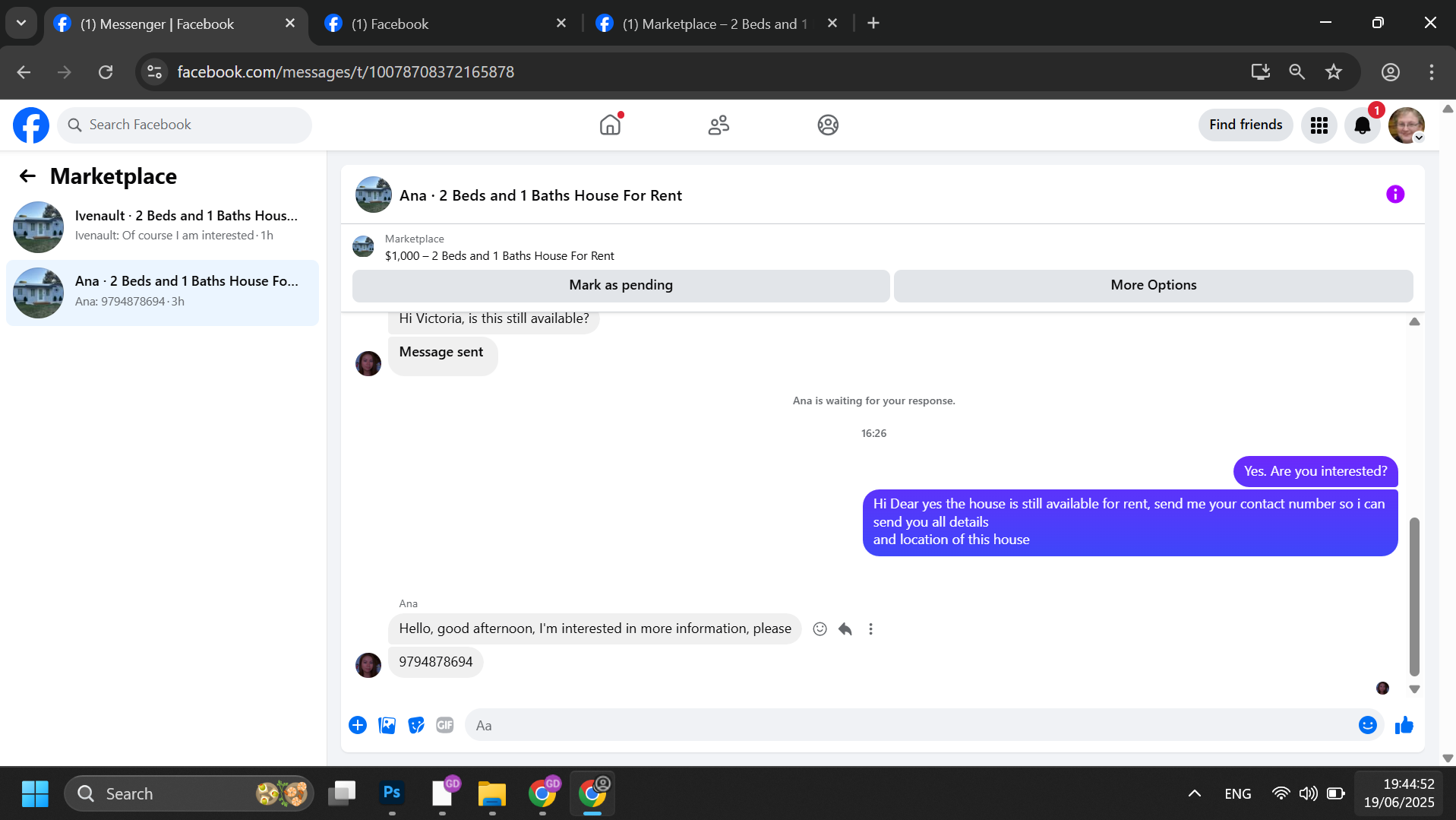Viewport: 1456px width, 820px height.
Task: Open more actions plus icon
Action: click(358, 726)
